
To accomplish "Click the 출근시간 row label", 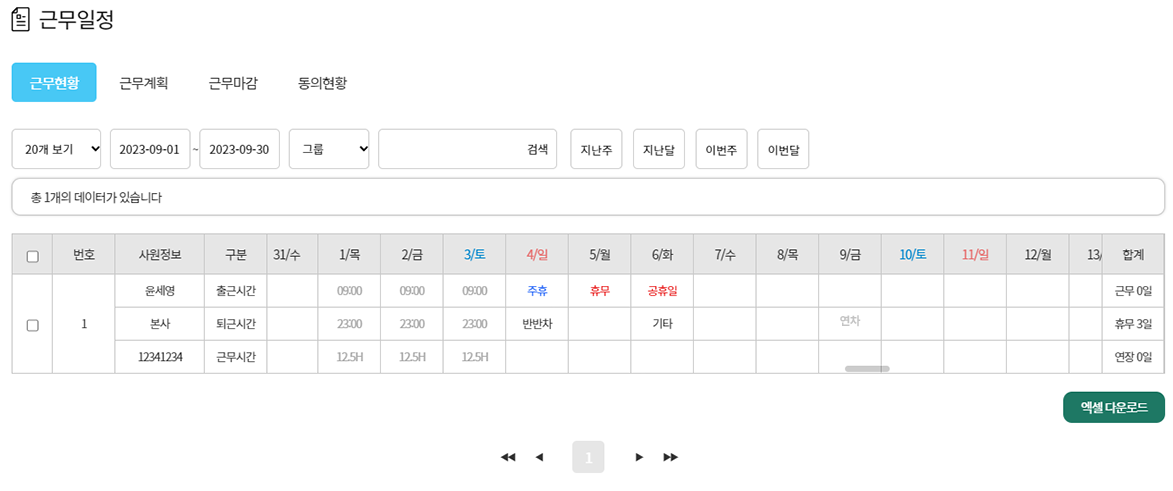I will point(236,290).
